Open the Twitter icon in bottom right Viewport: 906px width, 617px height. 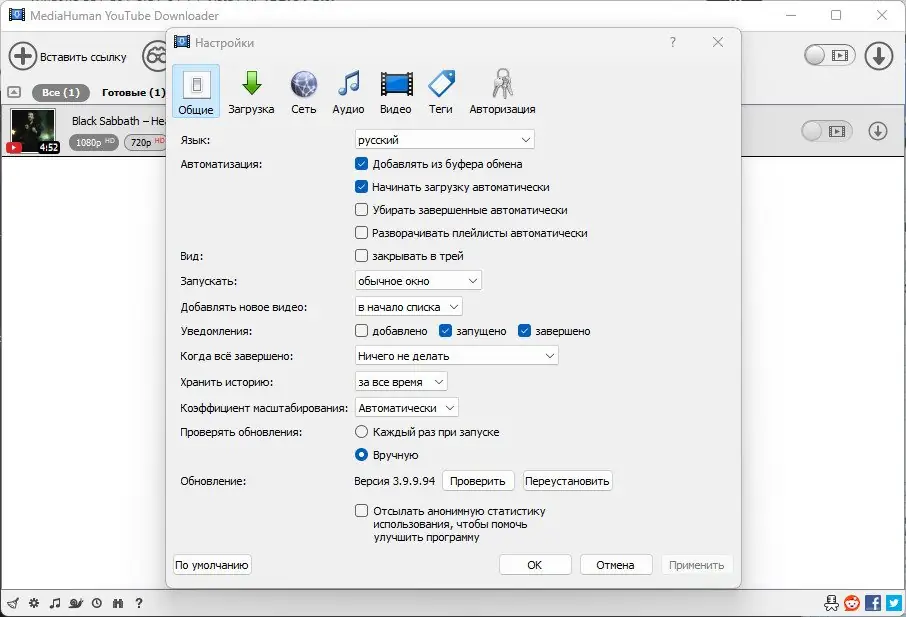[895, 603]
